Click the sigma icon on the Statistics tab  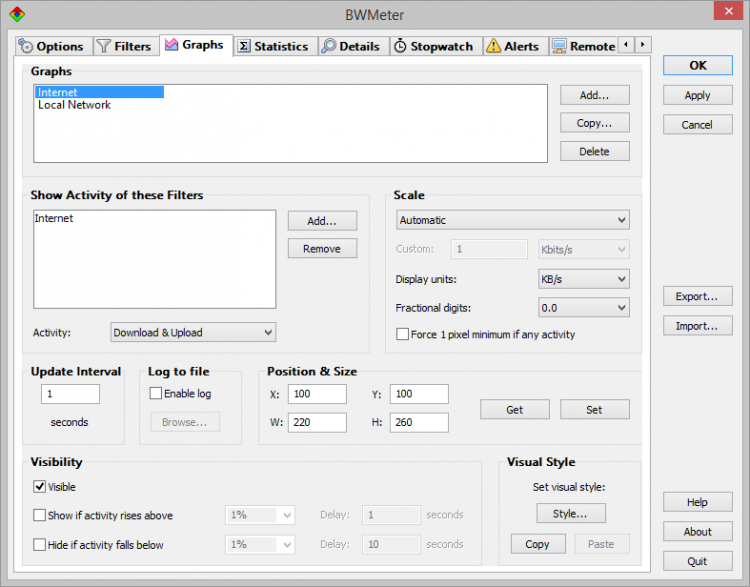point(244,46)
